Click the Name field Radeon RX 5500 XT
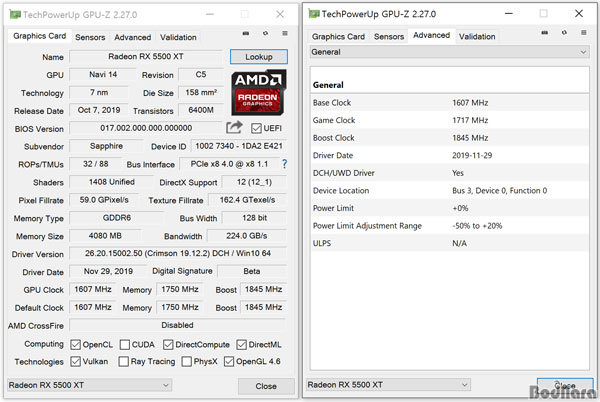Viewport: 600px width, 402px height. click(146, 57)
